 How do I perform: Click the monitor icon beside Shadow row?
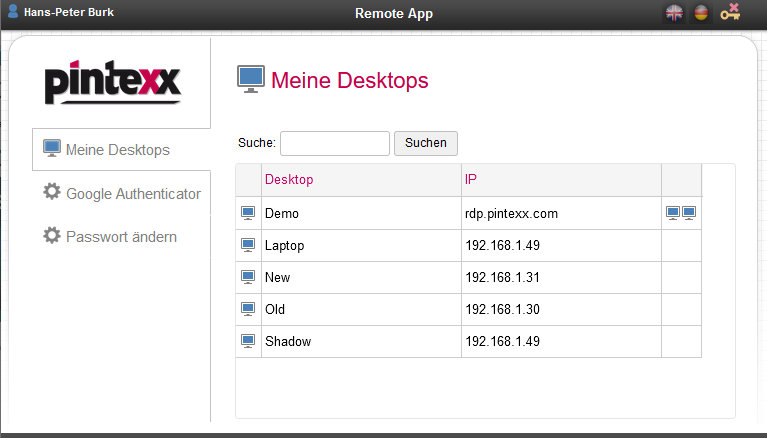coord(248,341)
